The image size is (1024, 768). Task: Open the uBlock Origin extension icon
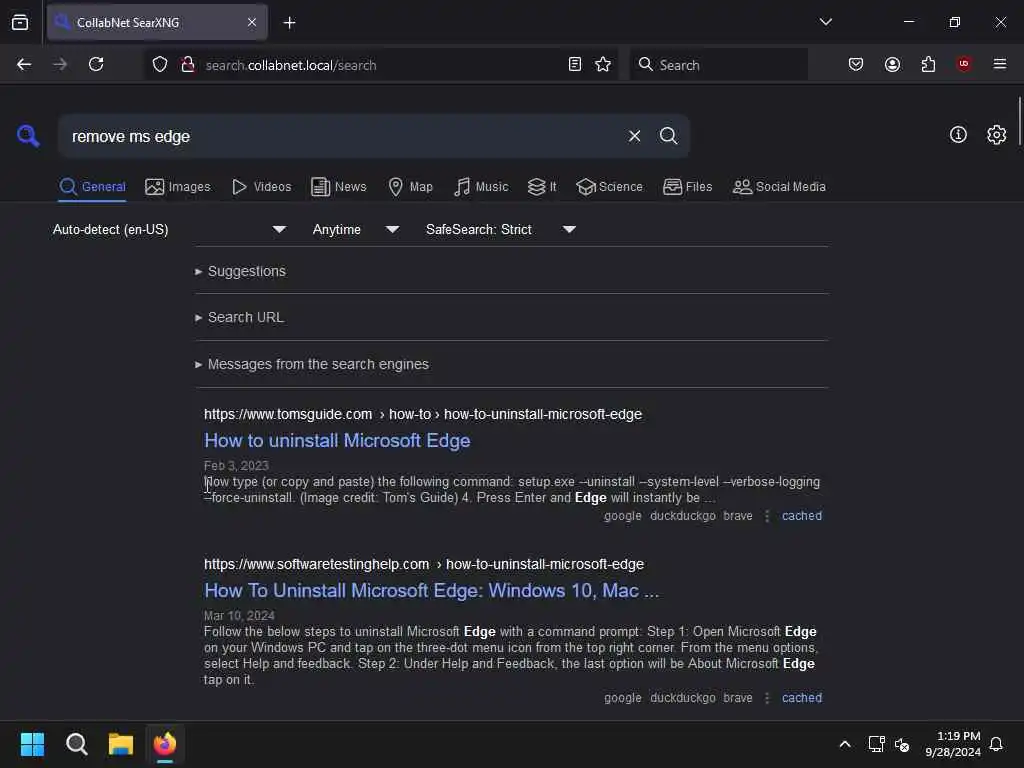963,64
